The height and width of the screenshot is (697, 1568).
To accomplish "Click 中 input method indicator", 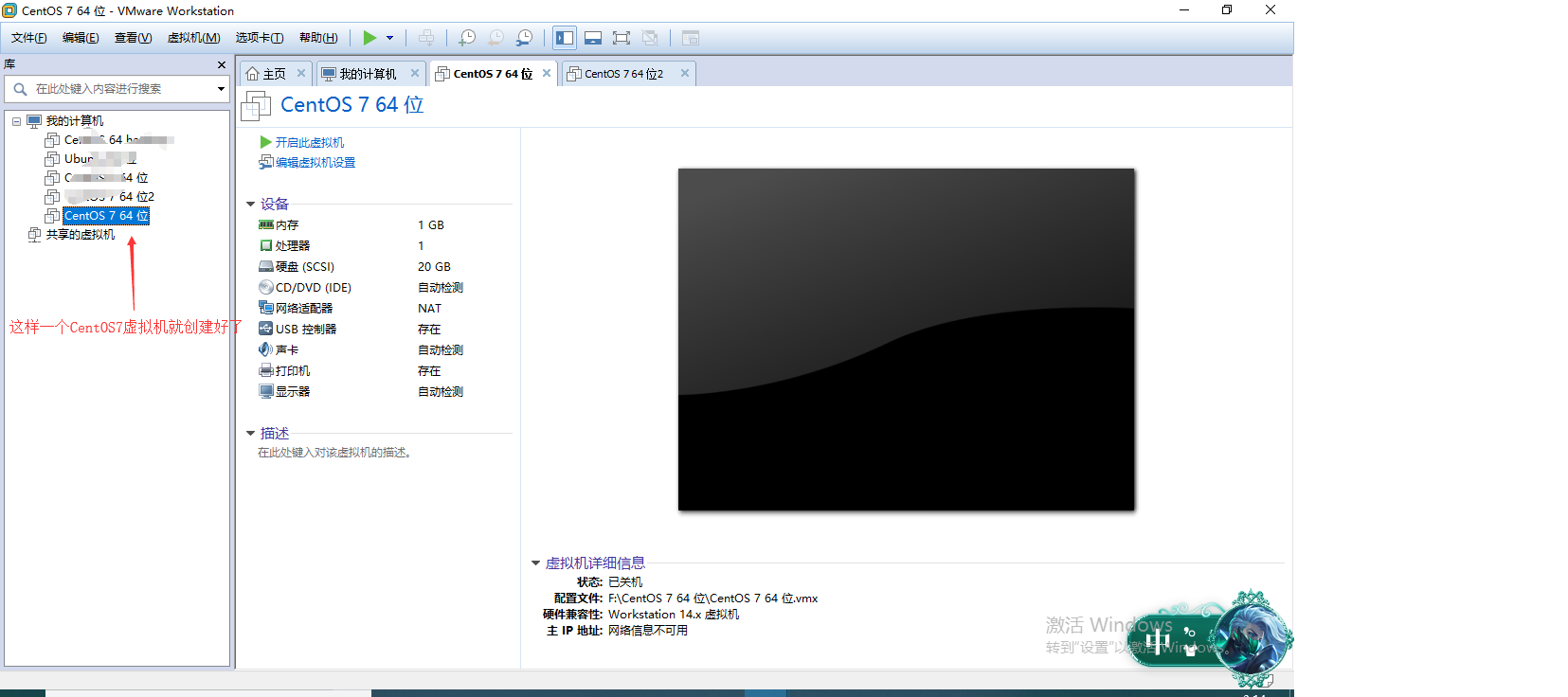I will coord(1157,643).
